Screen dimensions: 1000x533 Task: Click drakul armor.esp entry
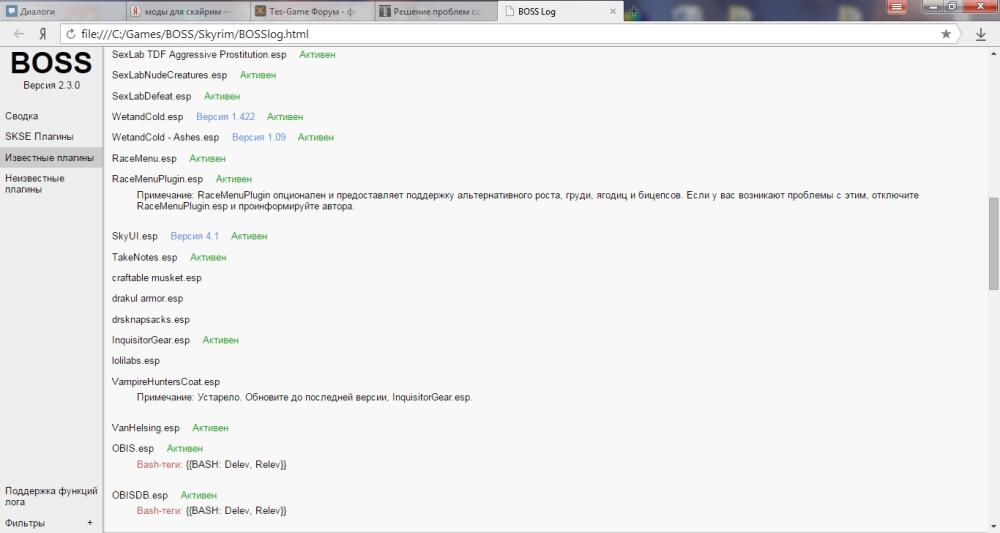click(x=147, y=298)
